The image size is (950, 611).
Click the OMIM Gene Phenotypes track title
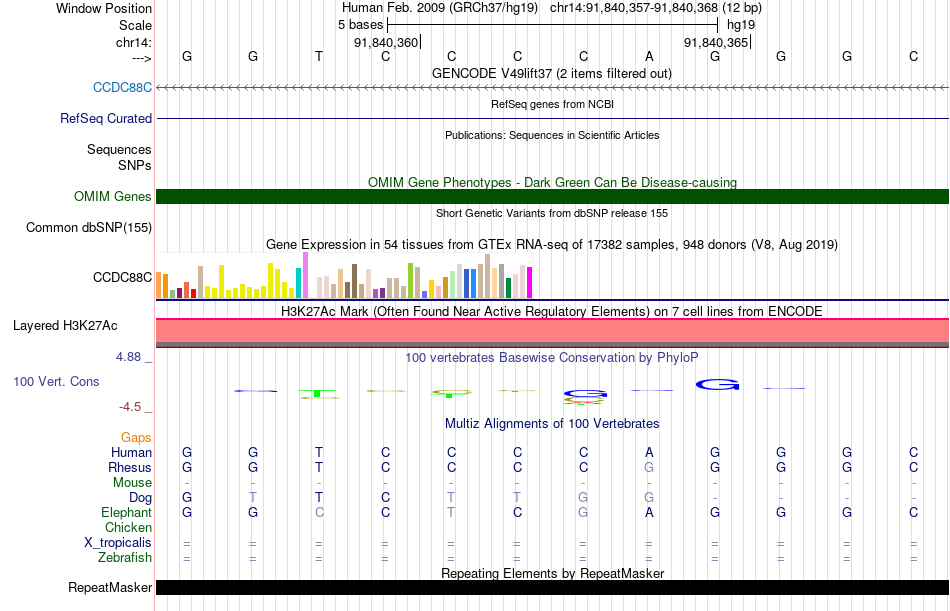click(x=553, y=182)
